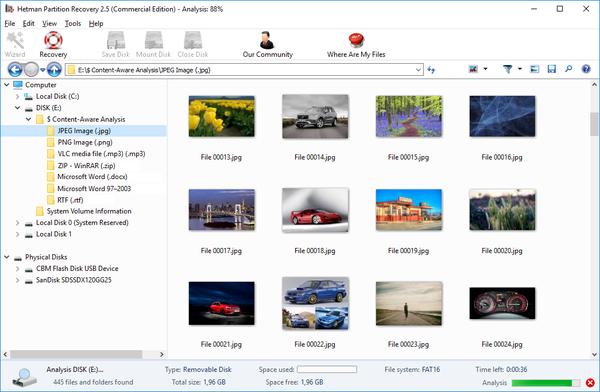Collapse the Physical Disks section
The image size is (600, 392).
point(7,257)
